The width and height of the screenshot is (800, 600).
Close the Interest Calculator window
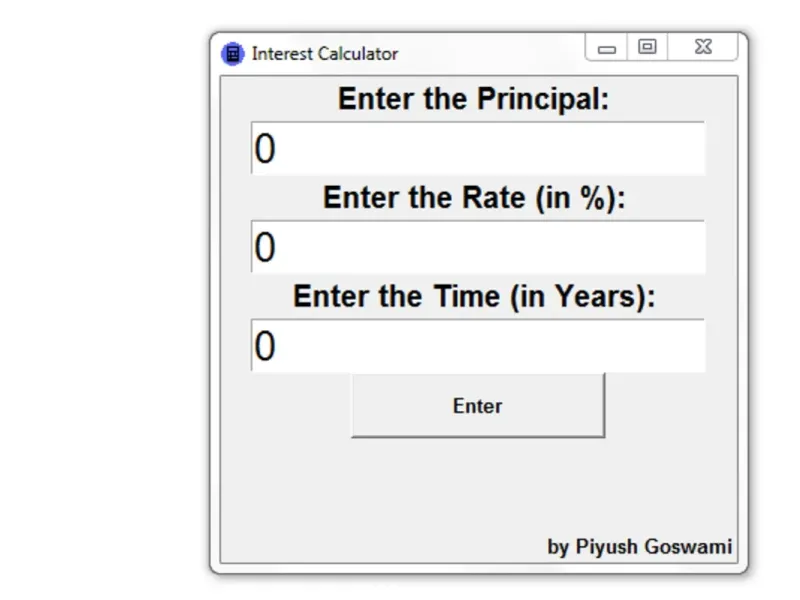[x=703, y=46]
